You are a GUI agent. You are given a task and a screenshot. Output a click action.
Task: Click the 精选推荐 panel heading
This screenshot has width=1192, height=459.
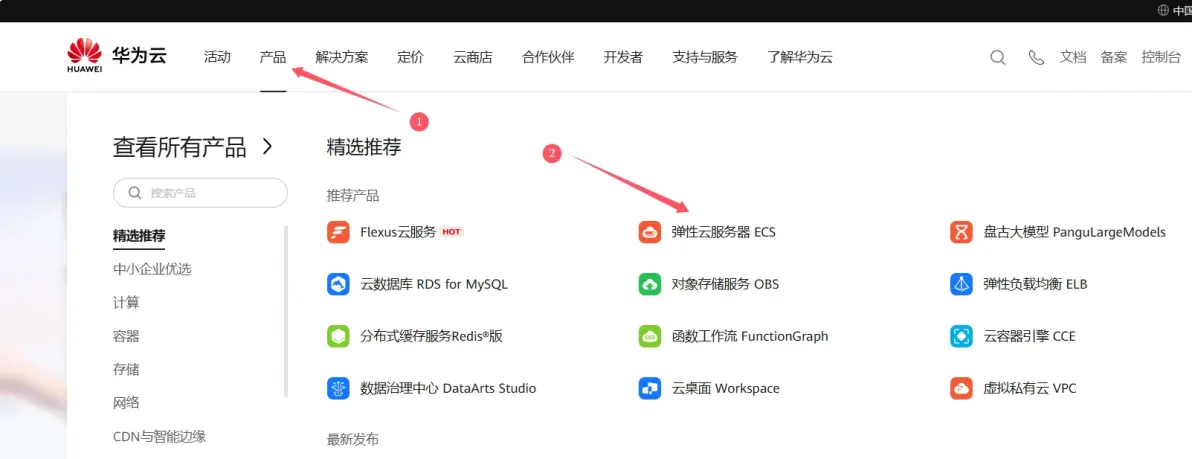(x=363, y=147)
